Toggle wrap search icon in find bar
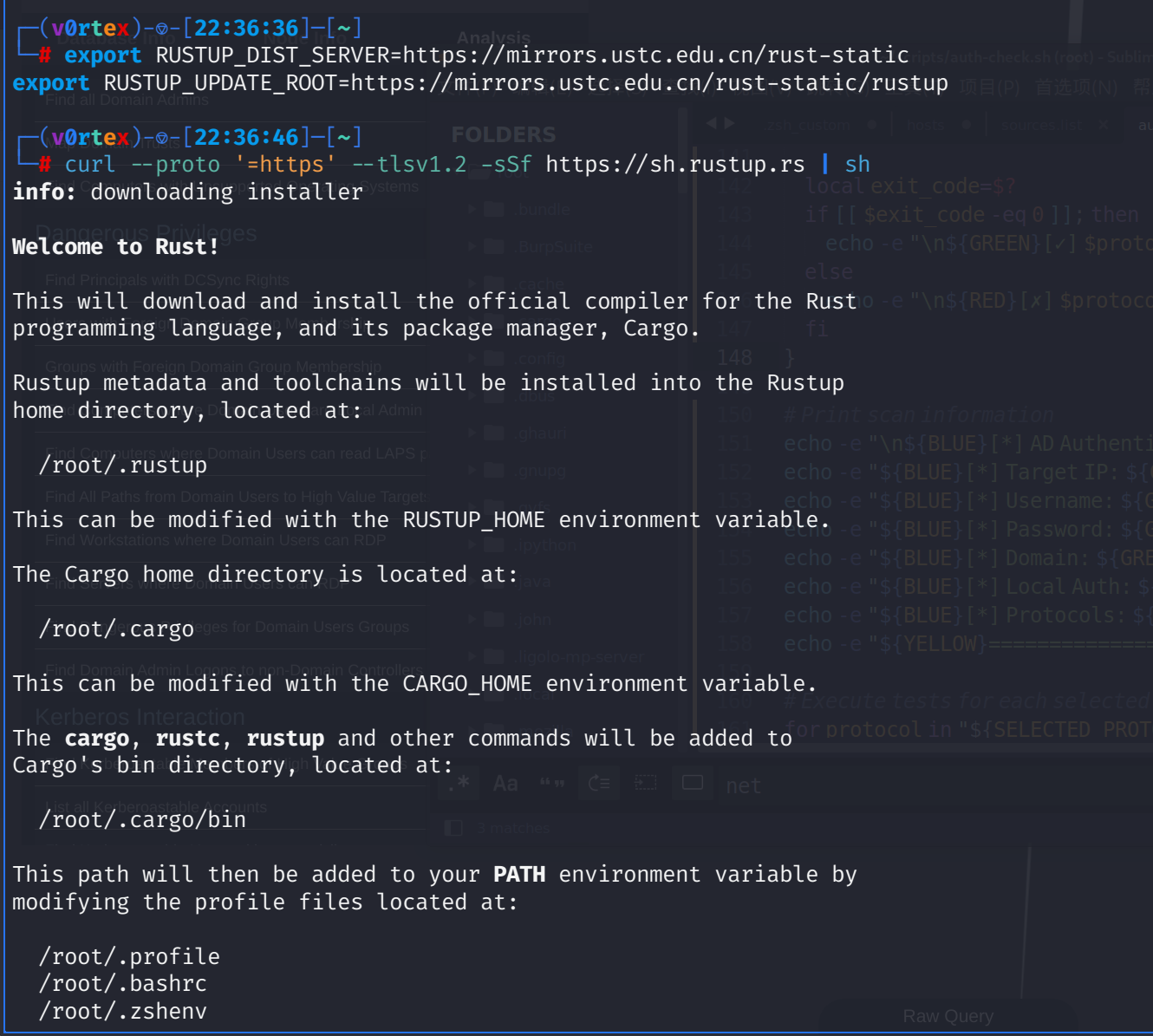Screen dimensions: 1153x1036 click(599, 784)
